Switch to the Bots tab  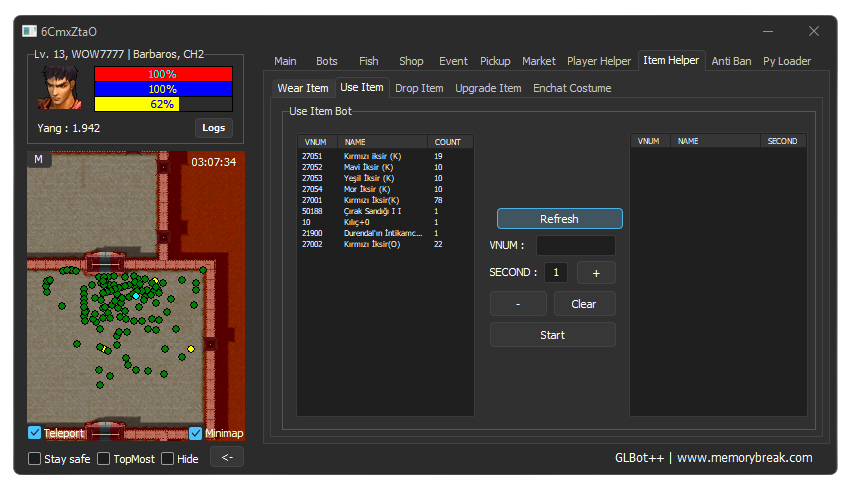[326, 61]
